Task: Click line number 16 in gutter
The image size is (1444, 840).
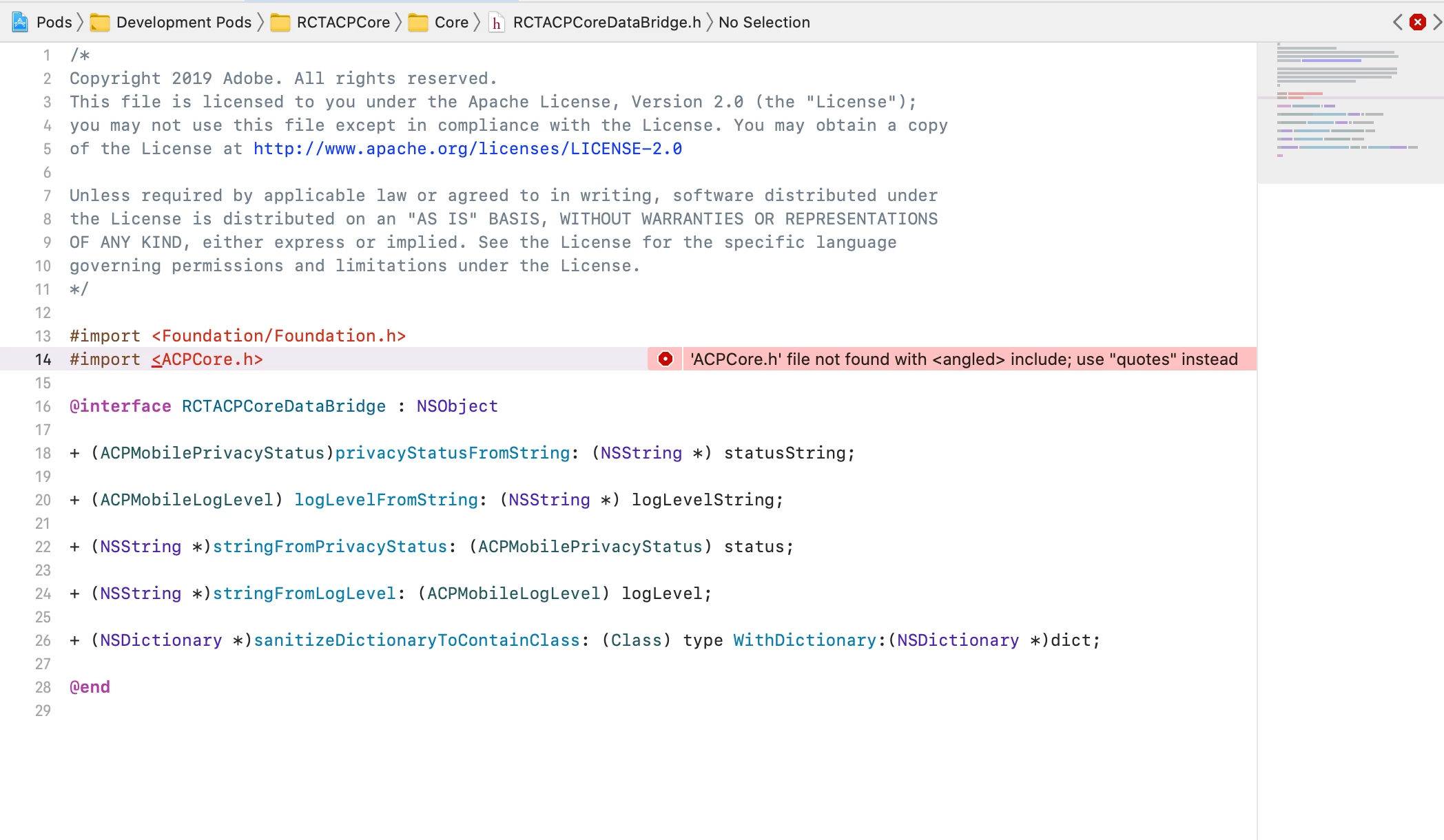Action: point(43,406)
